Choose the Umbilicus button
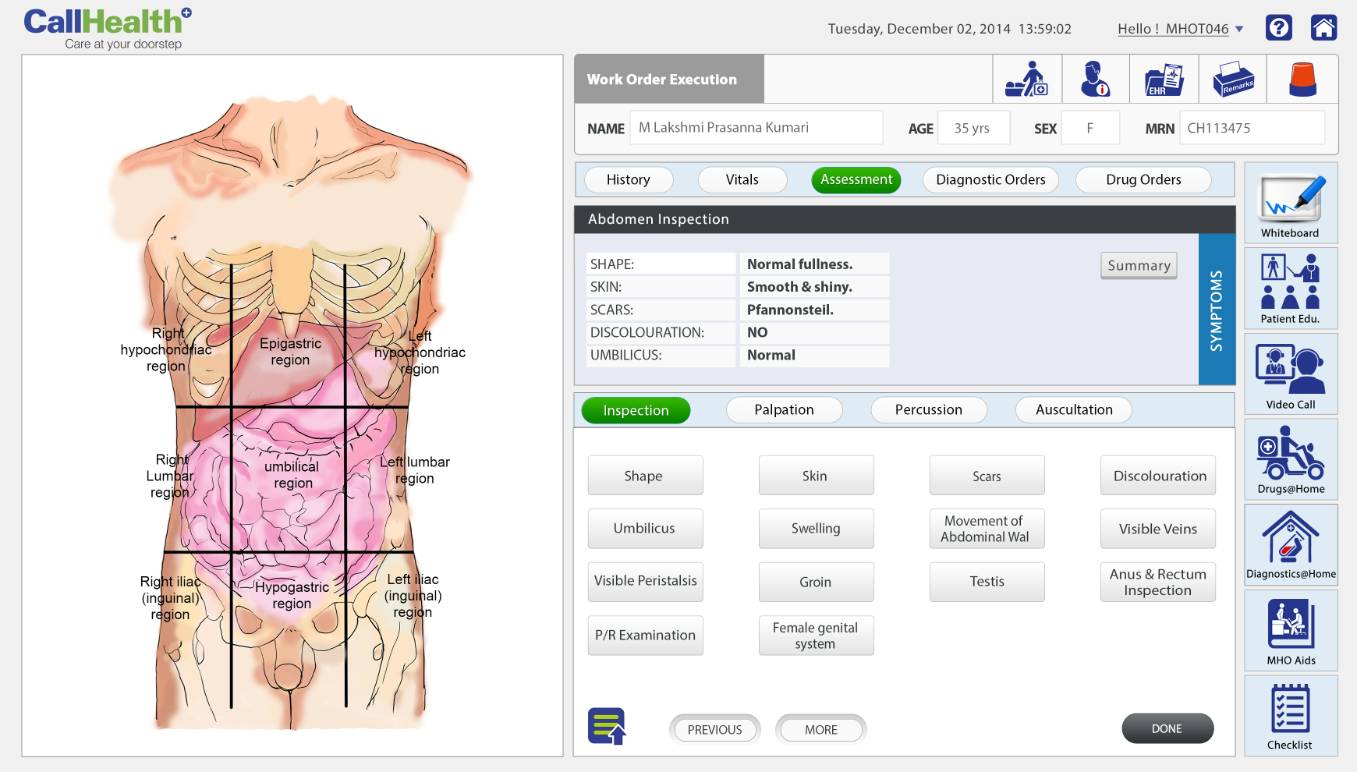 [x=645, y=528]
